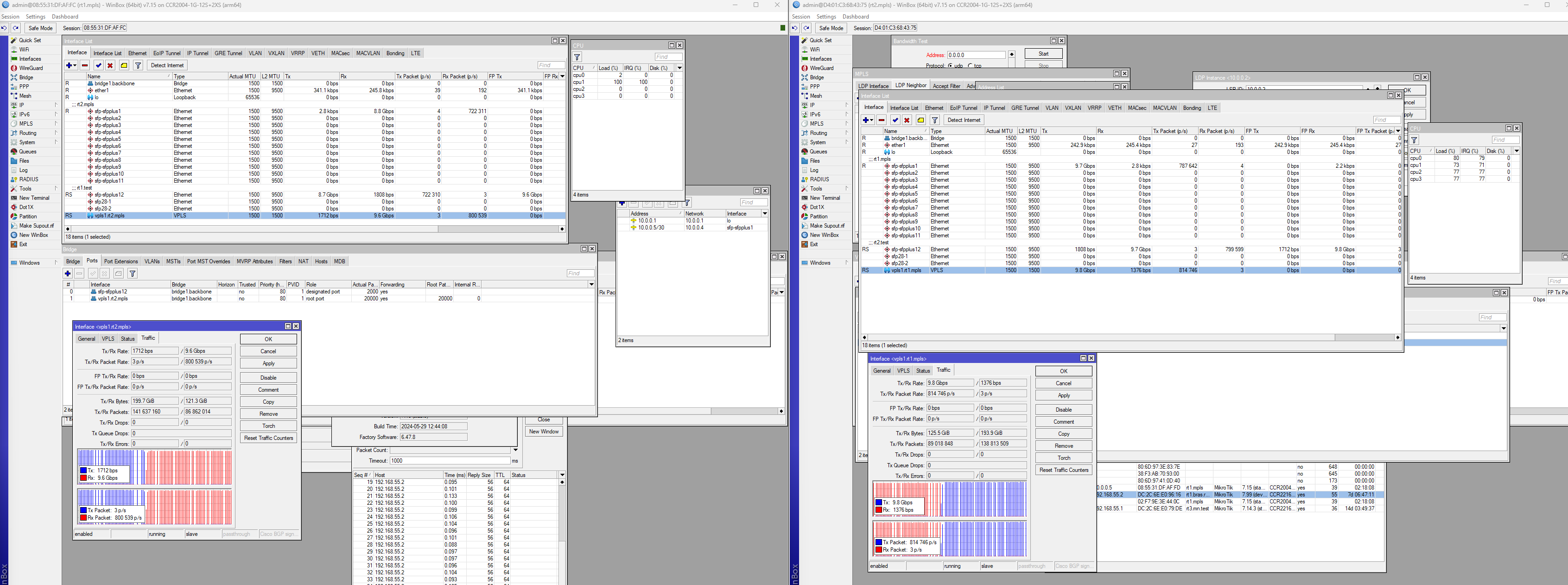
Task: Toggle Safe Mode in right rt2.mpls window
Action: coord(831,28)
